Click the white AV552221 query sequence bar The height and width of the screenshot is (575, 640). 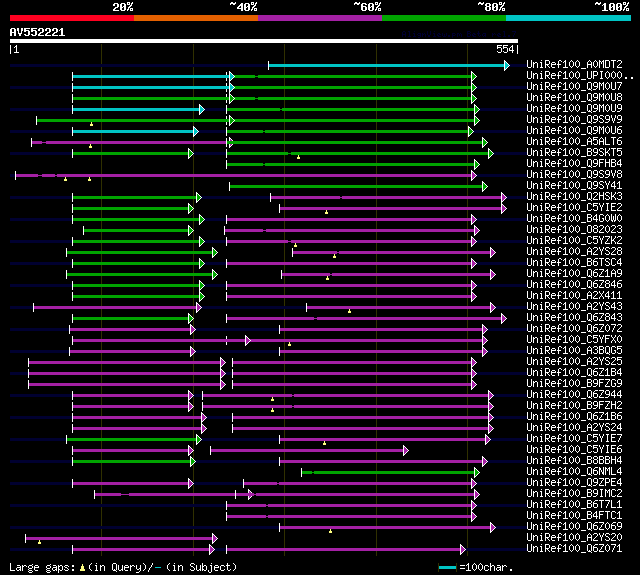click(x=264, y=41)
